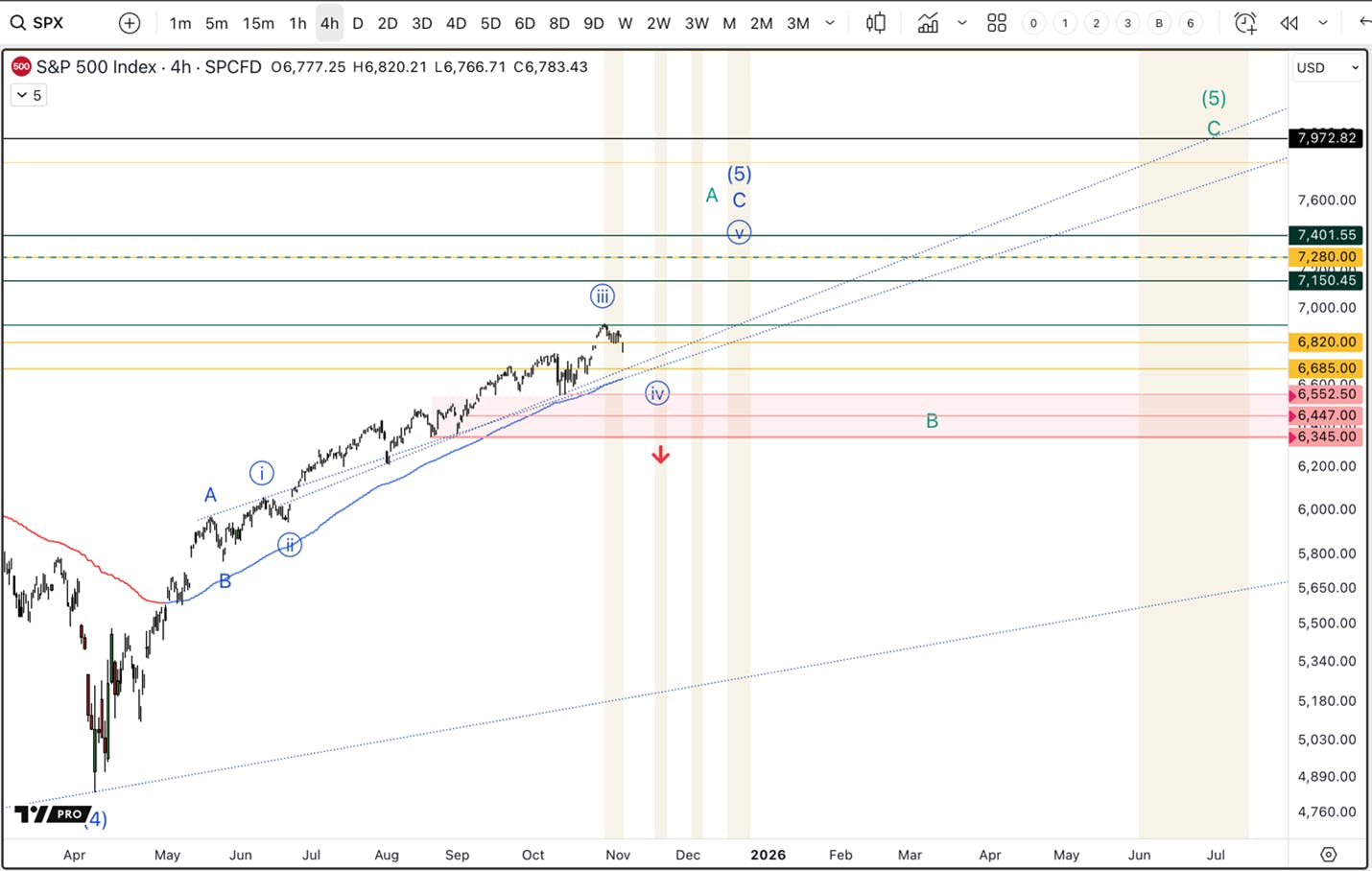Select the circled iv wave label
Image resolution: width=1372 pixels, height=871 pixels.
(x=657, y=393)
